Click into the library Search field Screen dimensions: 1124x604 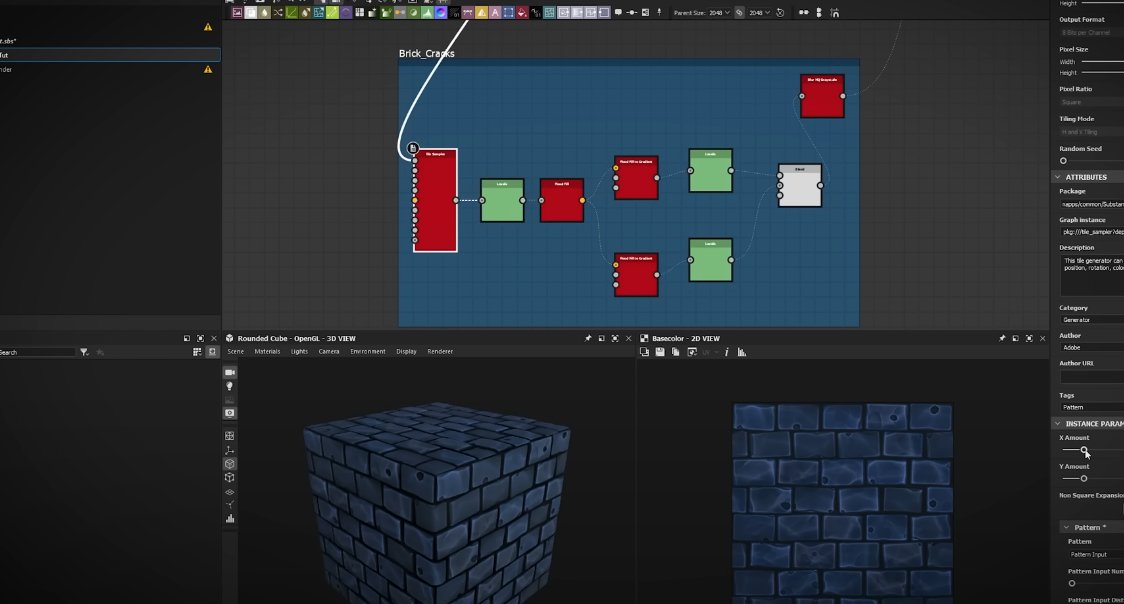(x=37, y=352)
